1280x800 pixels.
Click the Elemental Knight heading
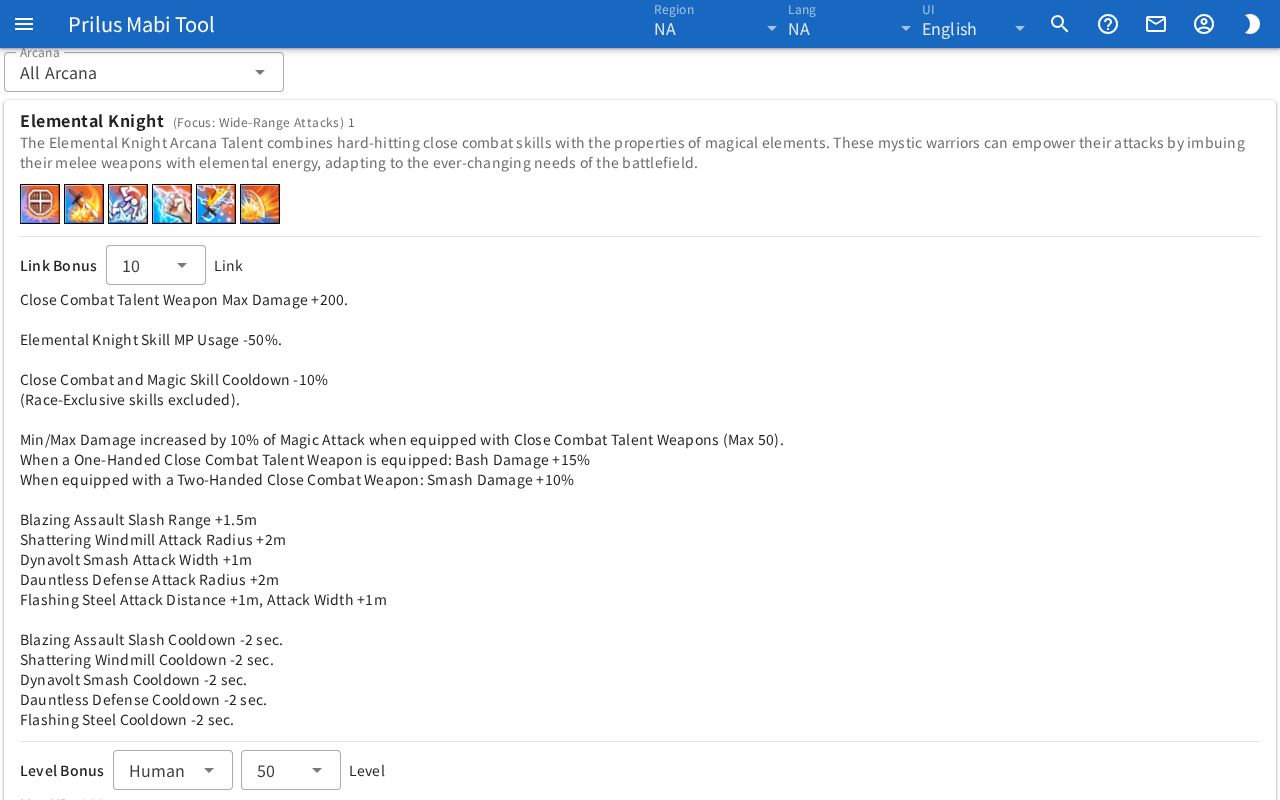point(92,121)
